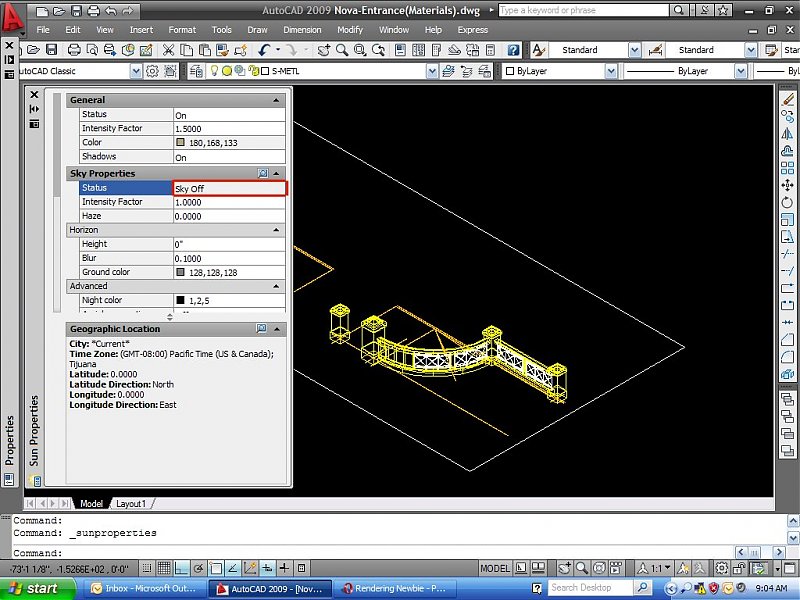
Task: Click the Windows start button
Action: point(37,588)
